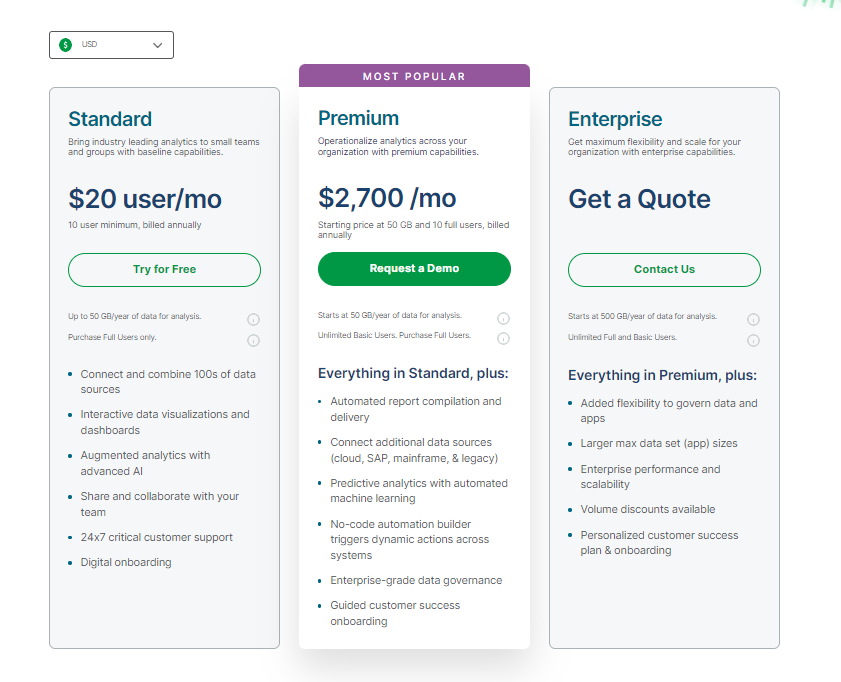The image size is (841, 682).
Task: Click the "Standard" plan heading
Action: coord(110,118)
